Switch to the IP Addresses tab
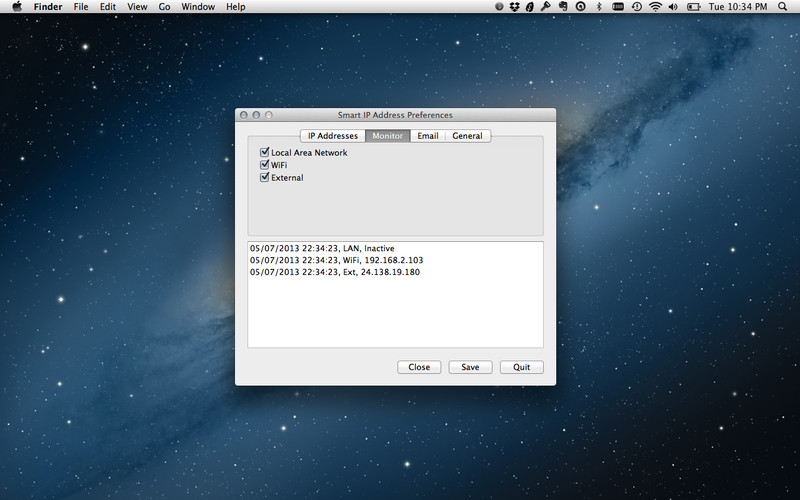This screenshot has height=500, width=800. click(x=332, y=136)
